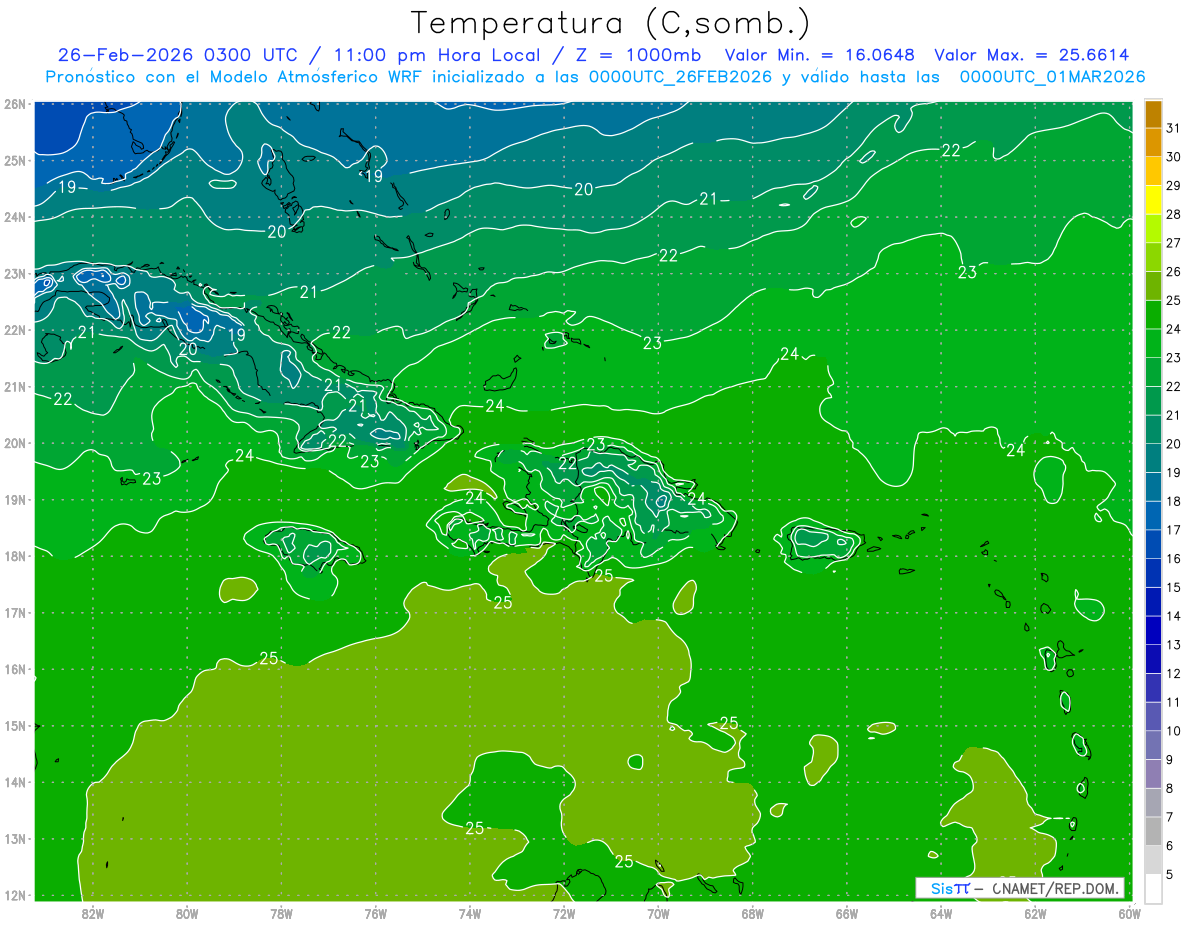Click the longitude label "78W"

[x=281, y=913]
